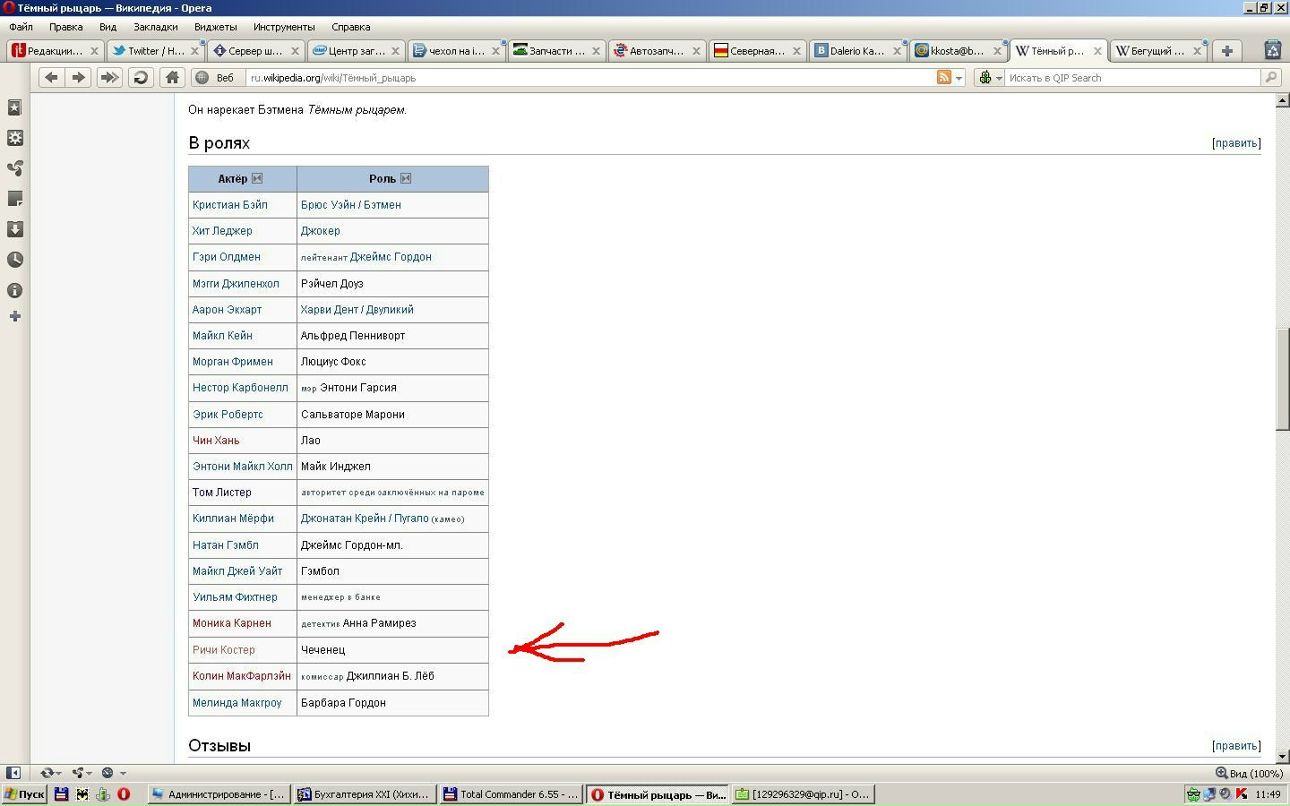This screenshot has height=806, width=1290.
Task: Open the Закладки menu
Action: pos(155,27)
